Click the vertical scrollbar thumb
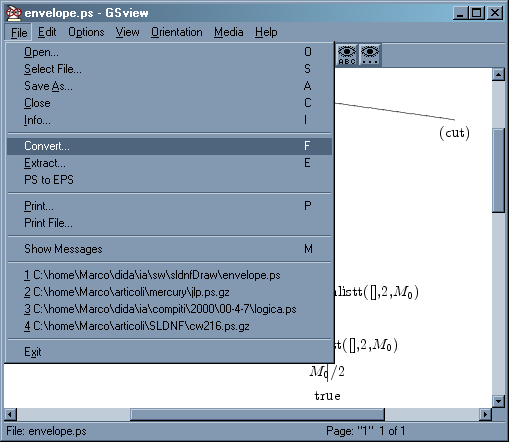The height and width of the screenshot is (442, 509). [498, 170]
